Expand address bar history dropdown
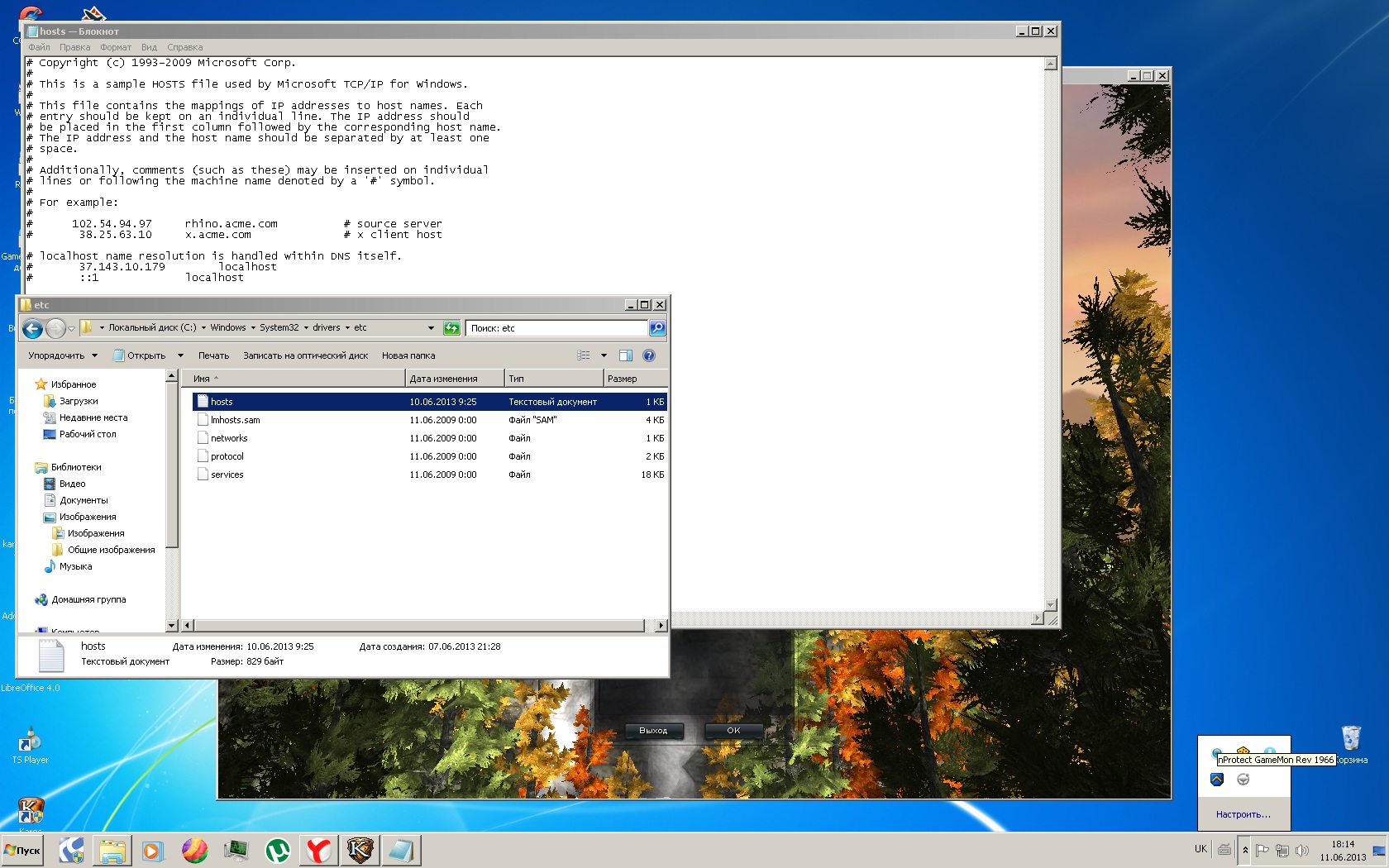1389x868 pixels. coord(431,328)
